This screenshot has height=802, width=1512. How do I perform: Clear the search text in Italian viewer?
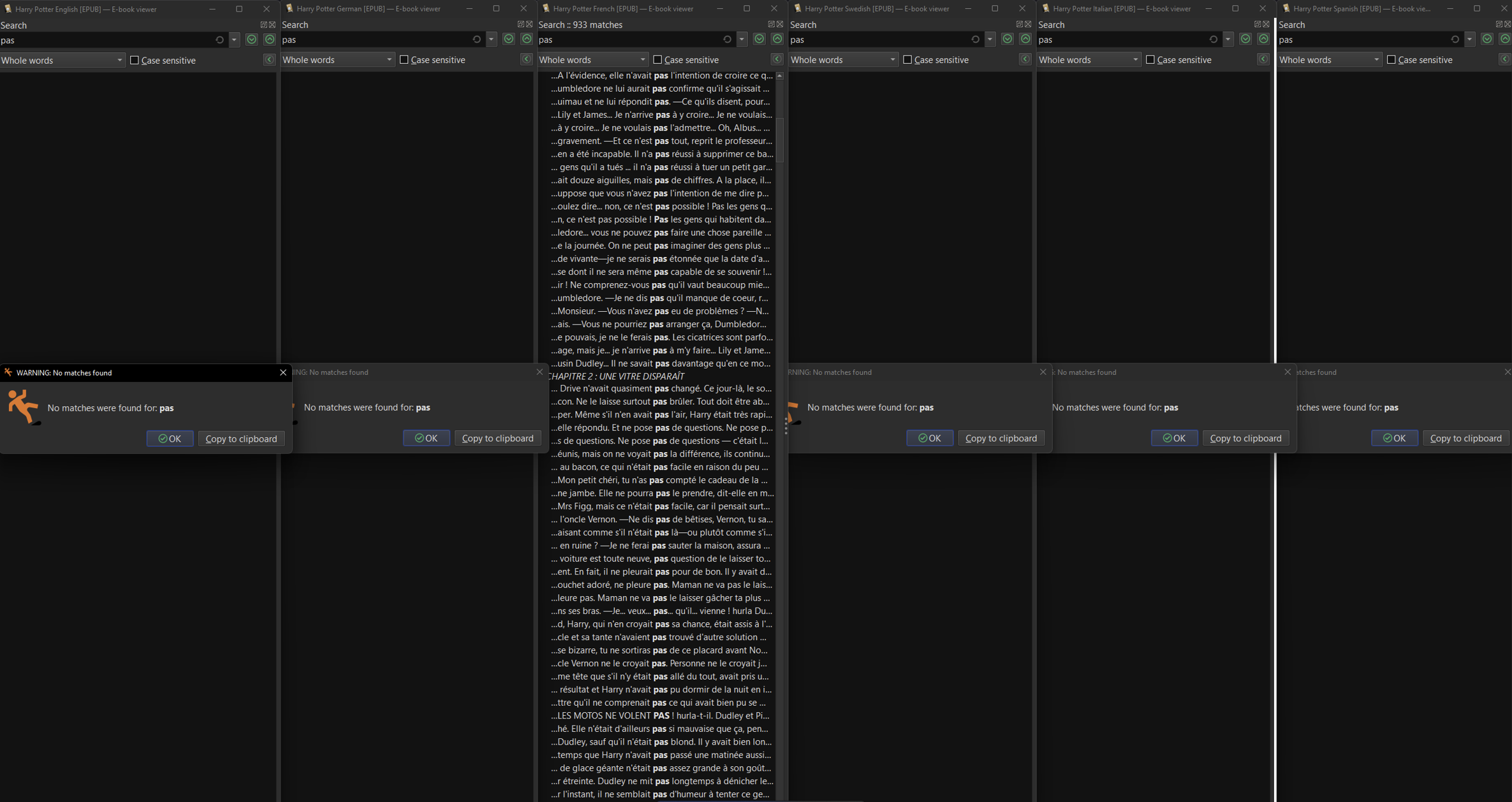(1213, 40)
